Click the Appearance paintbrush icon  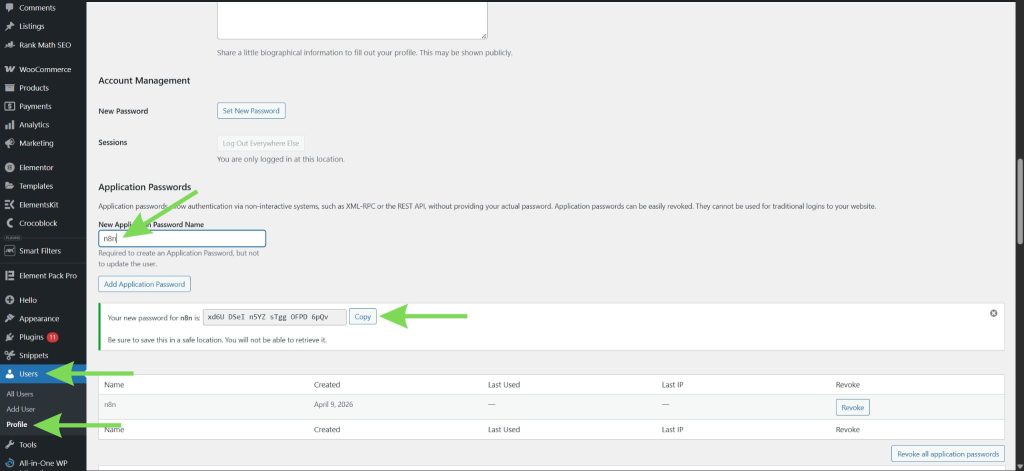pyautogui.click(x=10, y=318)
